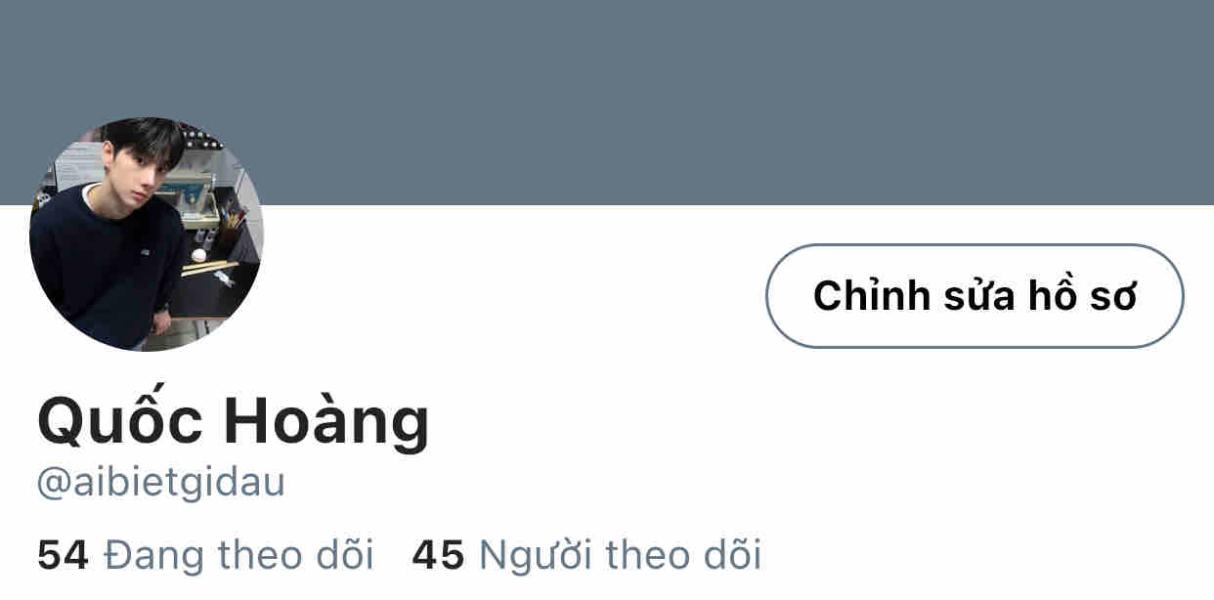Tap the Đang theo dõi label text

point(239,555)
